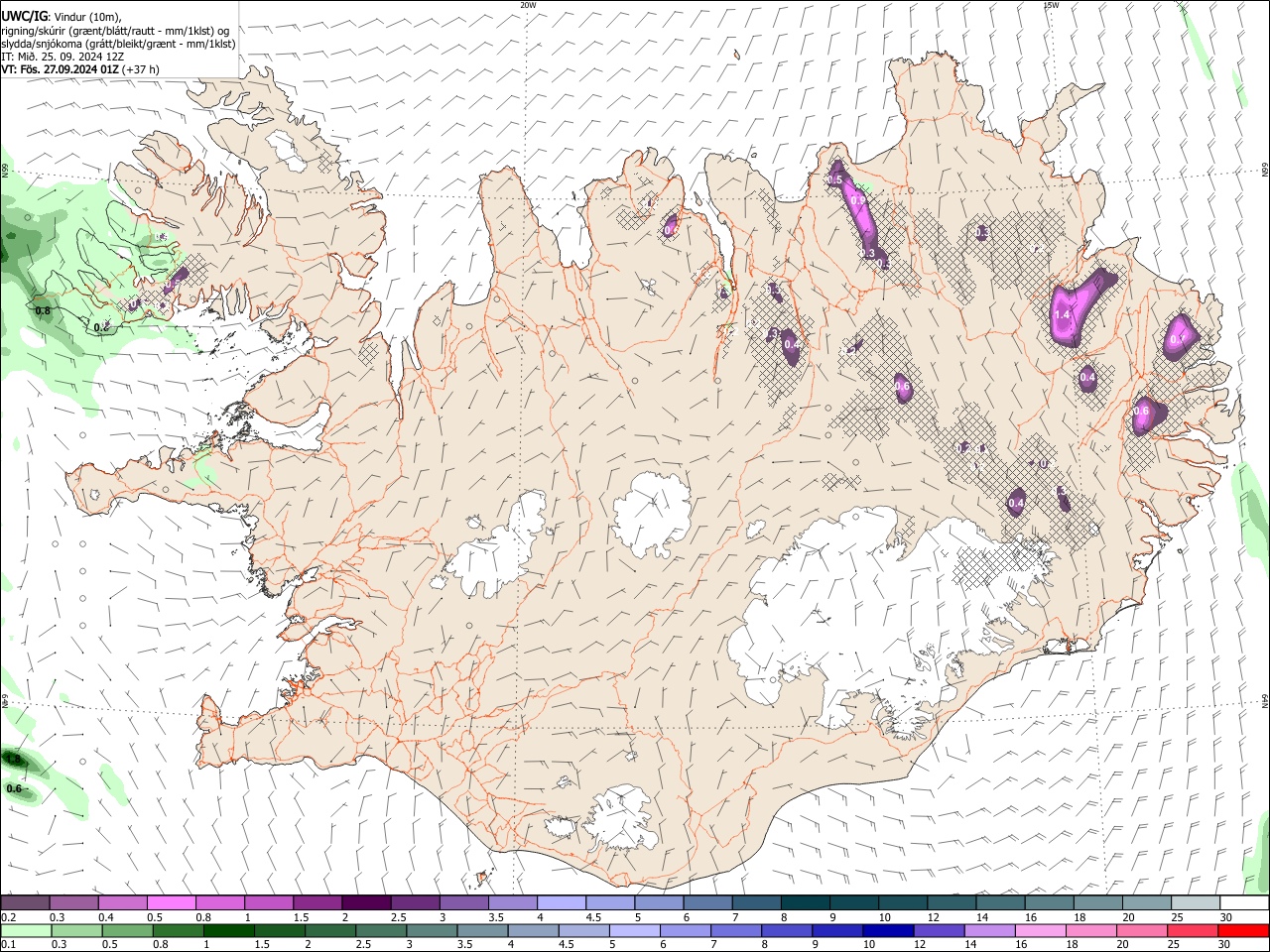Select purple legend swatch between 0.5 and 0.8
Viewport: 1270px width, 952px height.
(x=171, y=902)
